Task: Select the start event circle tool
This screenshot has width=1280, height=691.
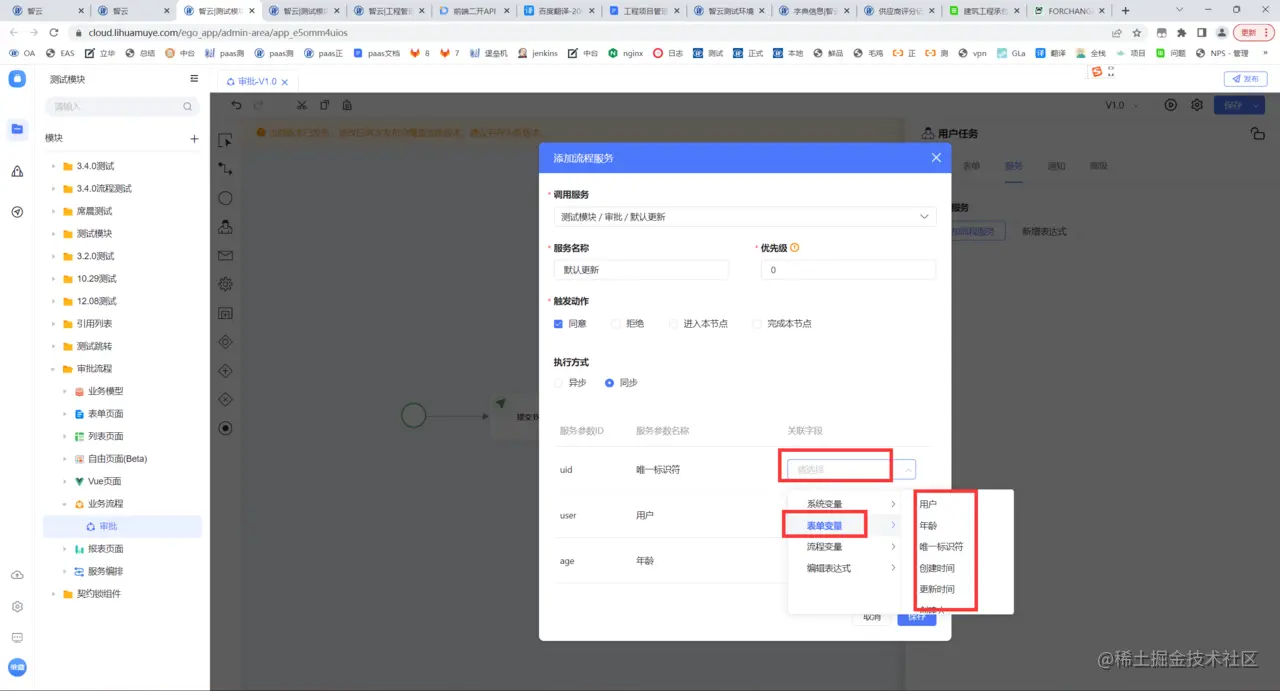Action: 225,198
